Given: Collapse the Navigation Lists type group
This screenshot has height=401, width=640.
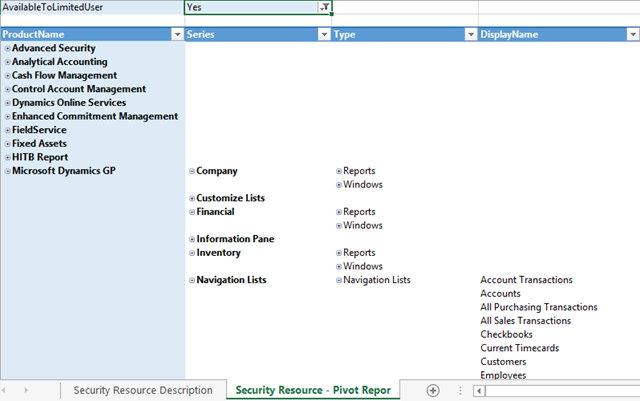Looking at the screenshot, I should (x=339, y=280).
